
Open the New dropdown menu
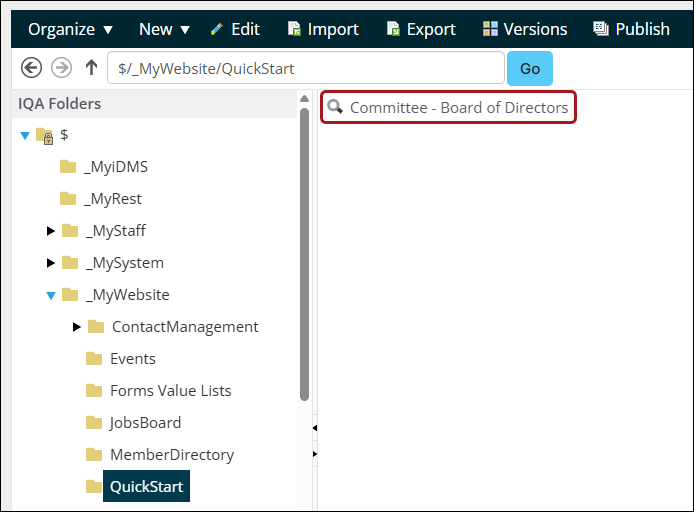coord(164,29)
